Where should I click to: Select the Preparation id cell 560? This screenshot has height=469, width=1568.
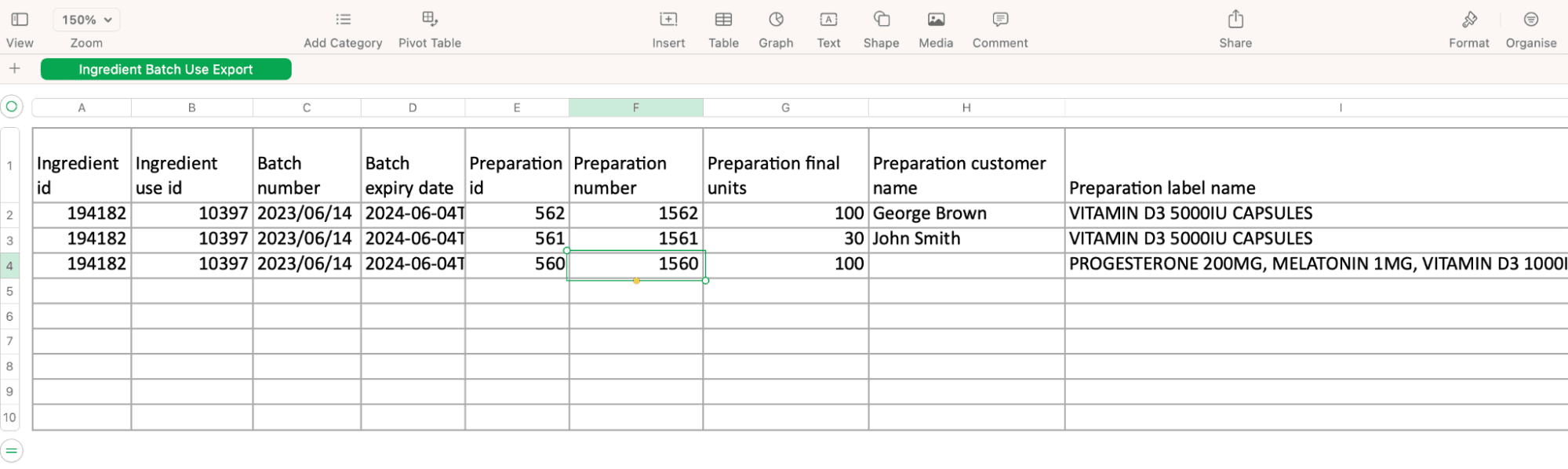point(517,265)
